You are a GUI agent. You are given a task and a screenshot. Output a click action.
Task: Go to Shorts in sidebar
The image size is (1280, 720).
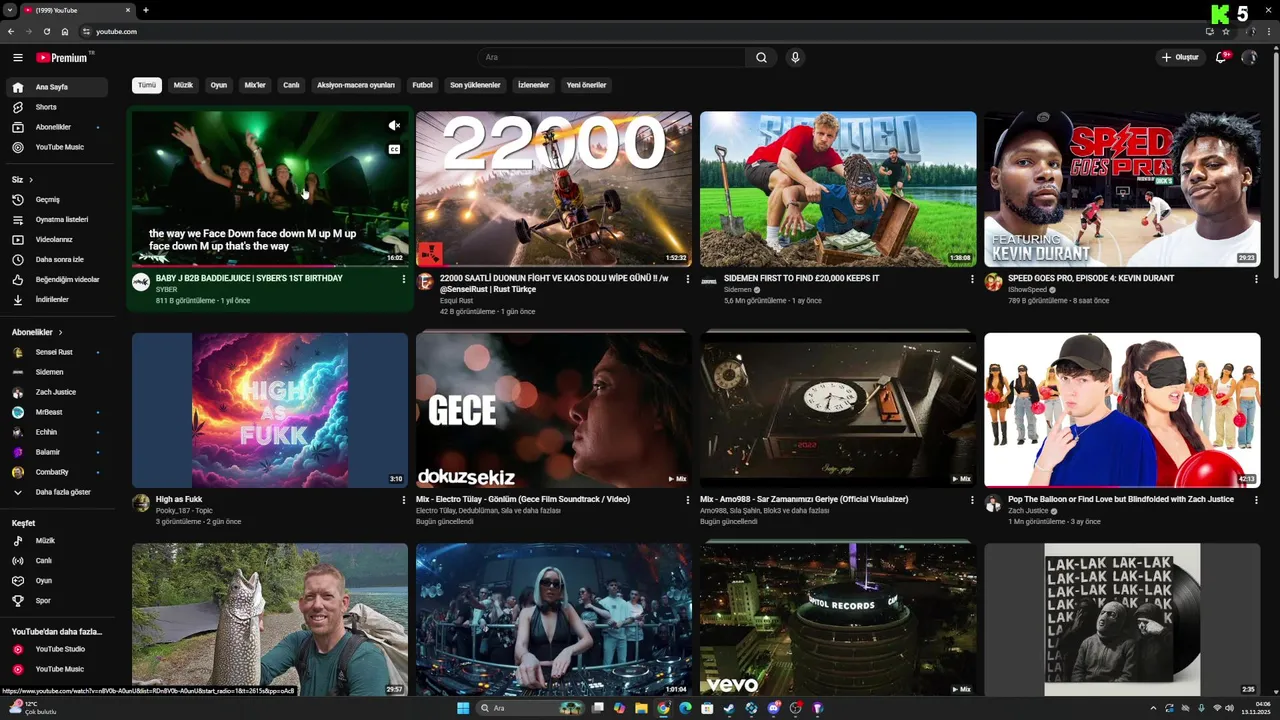click(x=55, y=107)
